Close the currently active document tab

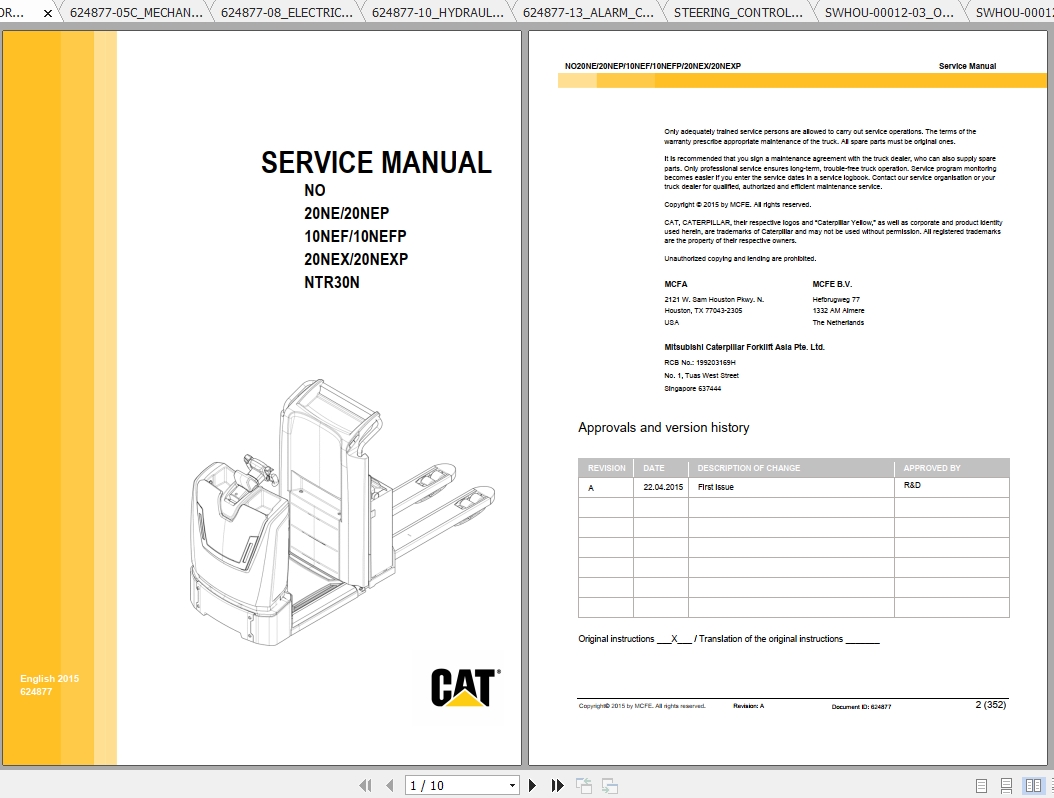(47, 13)
